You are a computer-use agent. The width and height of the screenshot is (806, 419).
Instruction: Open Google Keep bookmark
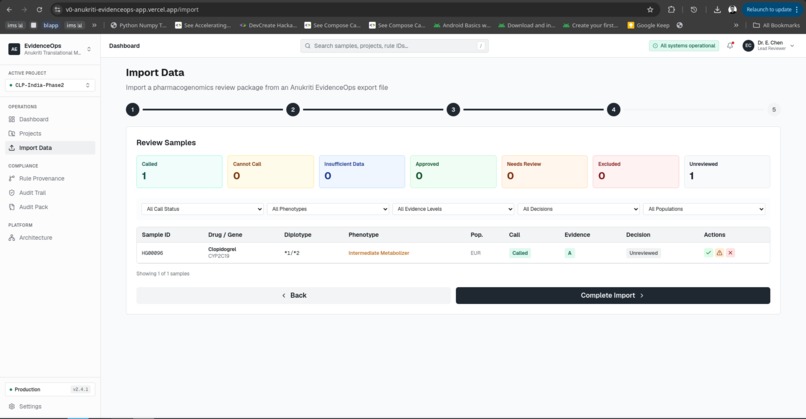point(648,25)
